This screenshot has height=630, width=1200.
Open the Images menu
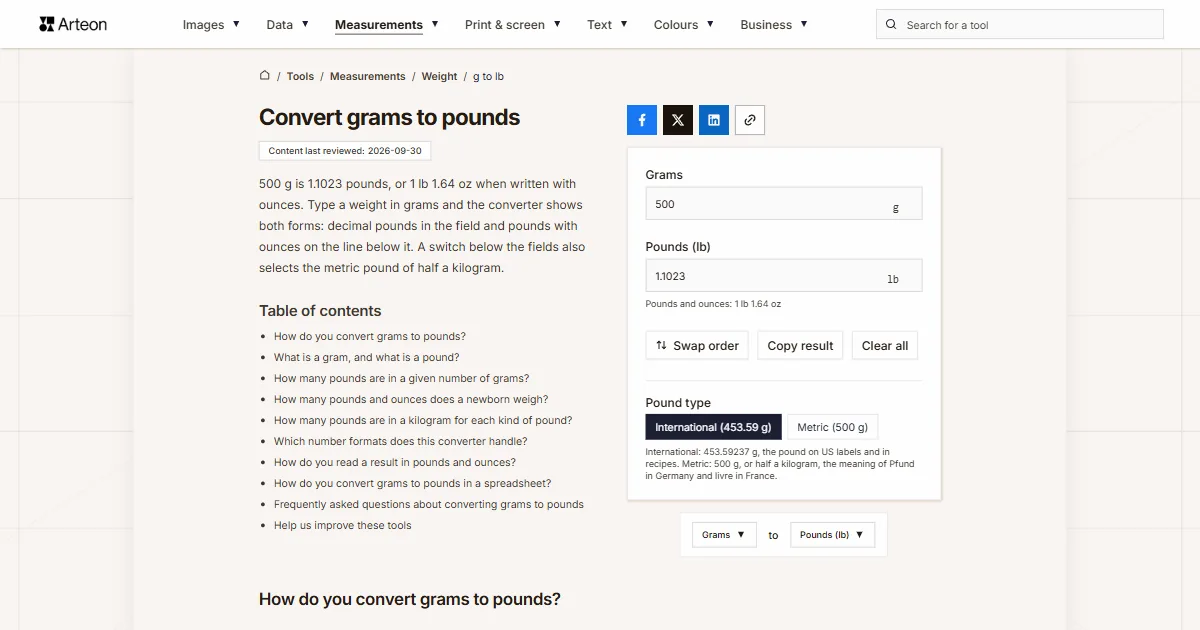[x=211, y=25]
